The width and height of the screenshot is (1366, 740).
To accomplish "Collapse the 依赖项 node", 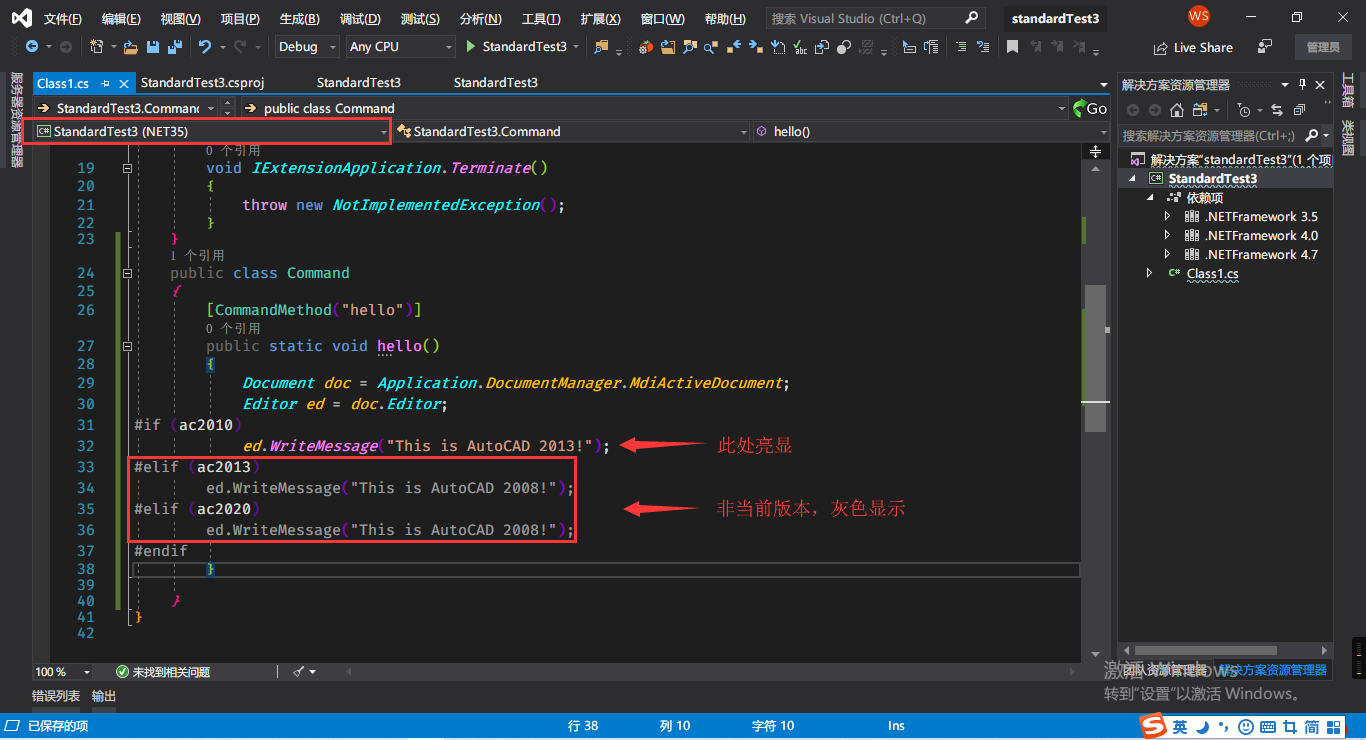I will coord(1150,198).
